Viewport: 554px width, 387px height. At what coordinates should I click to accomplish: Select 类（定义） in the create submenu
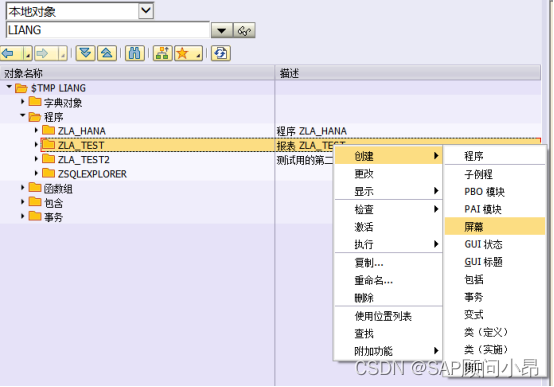click(x=495, y=332)
